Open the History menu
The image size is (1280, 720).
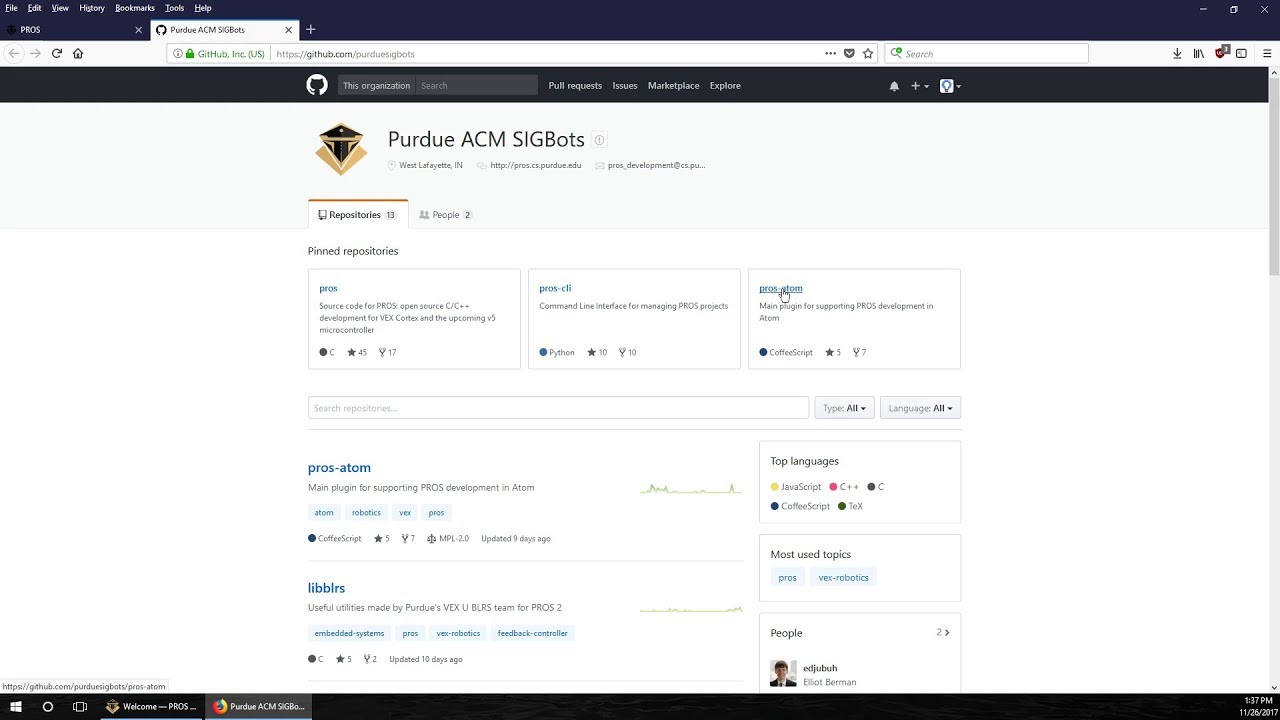(x=92, y=8)
